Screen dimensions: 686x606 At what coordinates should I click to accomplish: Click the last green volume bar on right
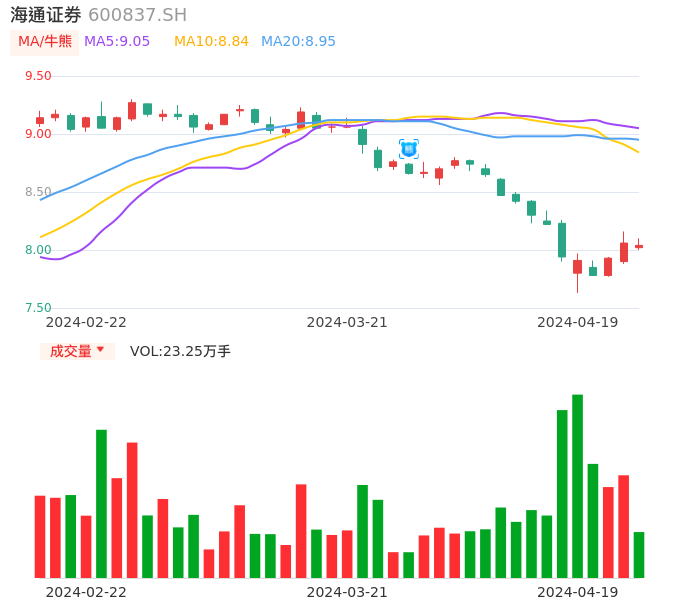639,555
